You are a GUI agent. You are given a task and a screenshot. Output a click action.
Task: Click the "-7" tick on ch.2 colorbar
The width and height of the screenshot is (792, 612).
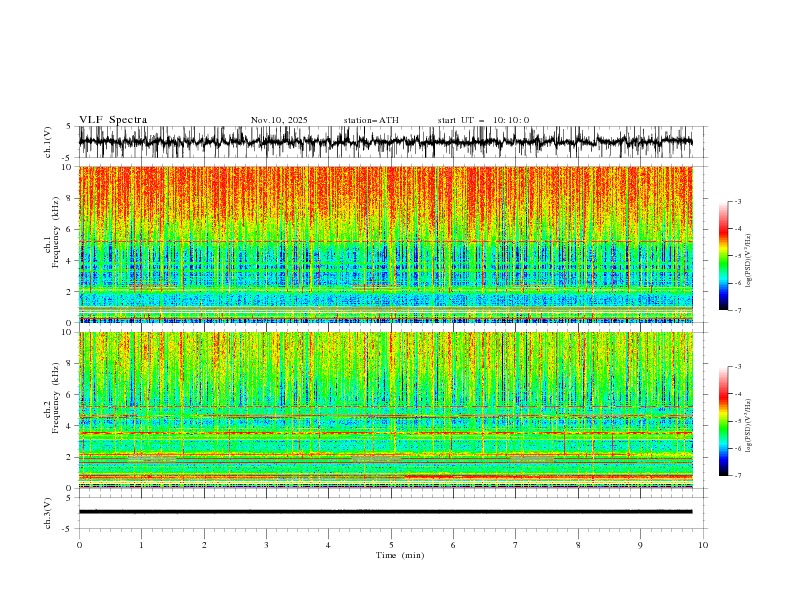coord(738,476)
